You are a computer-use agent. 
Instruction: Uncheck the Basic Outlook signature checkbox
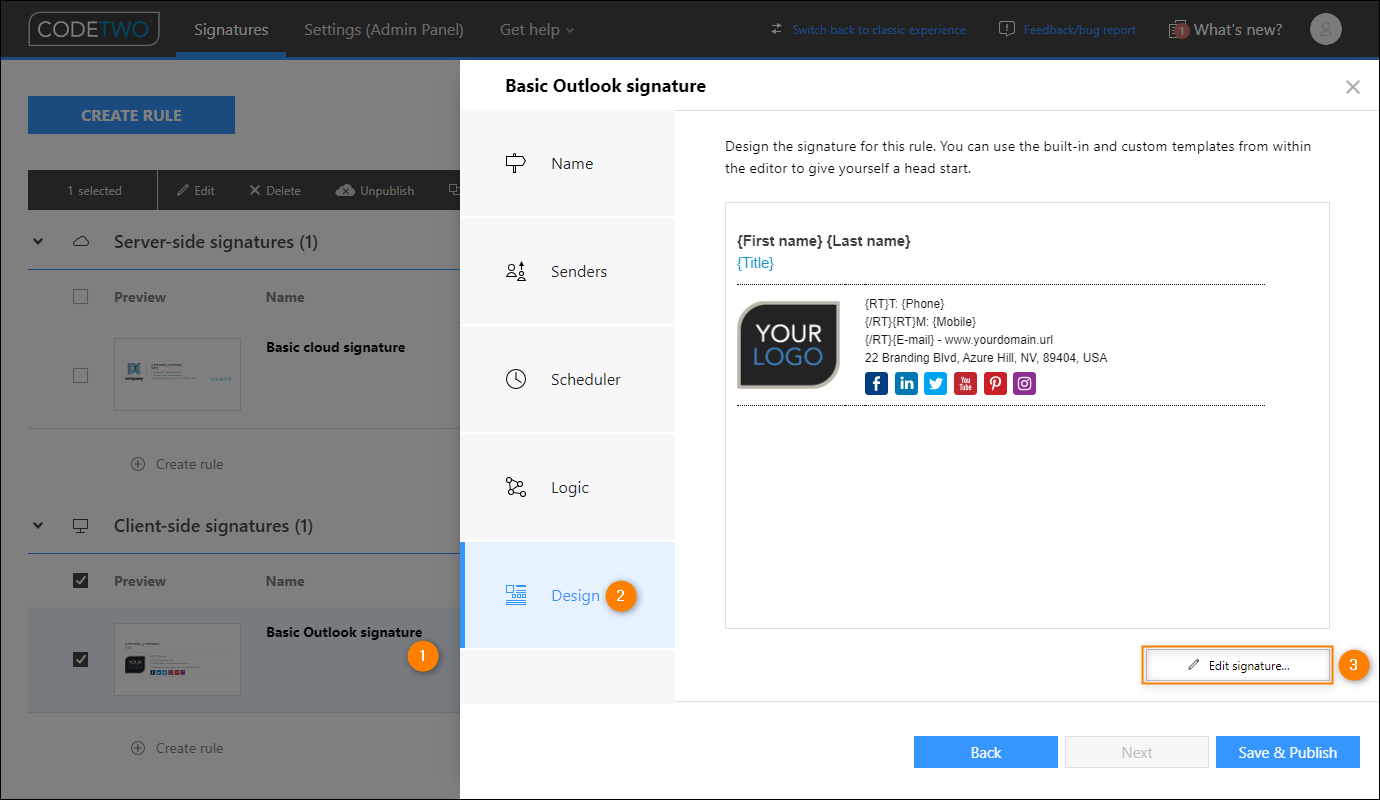click(81, 660)
